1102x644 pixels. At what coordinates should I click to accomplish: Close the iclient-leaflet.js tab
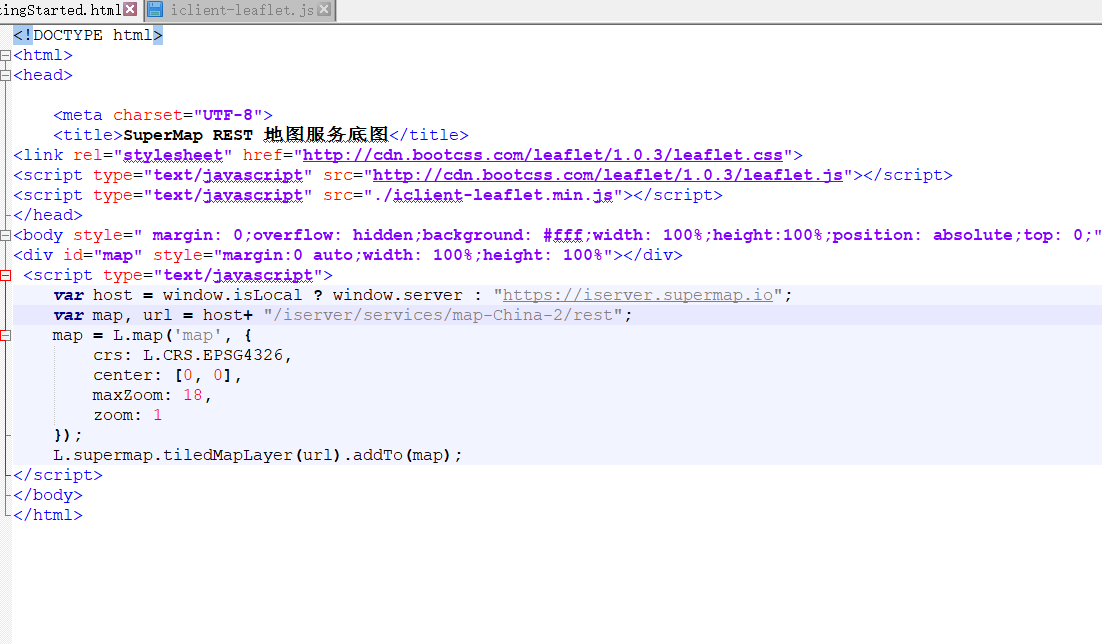coord(324,9)
